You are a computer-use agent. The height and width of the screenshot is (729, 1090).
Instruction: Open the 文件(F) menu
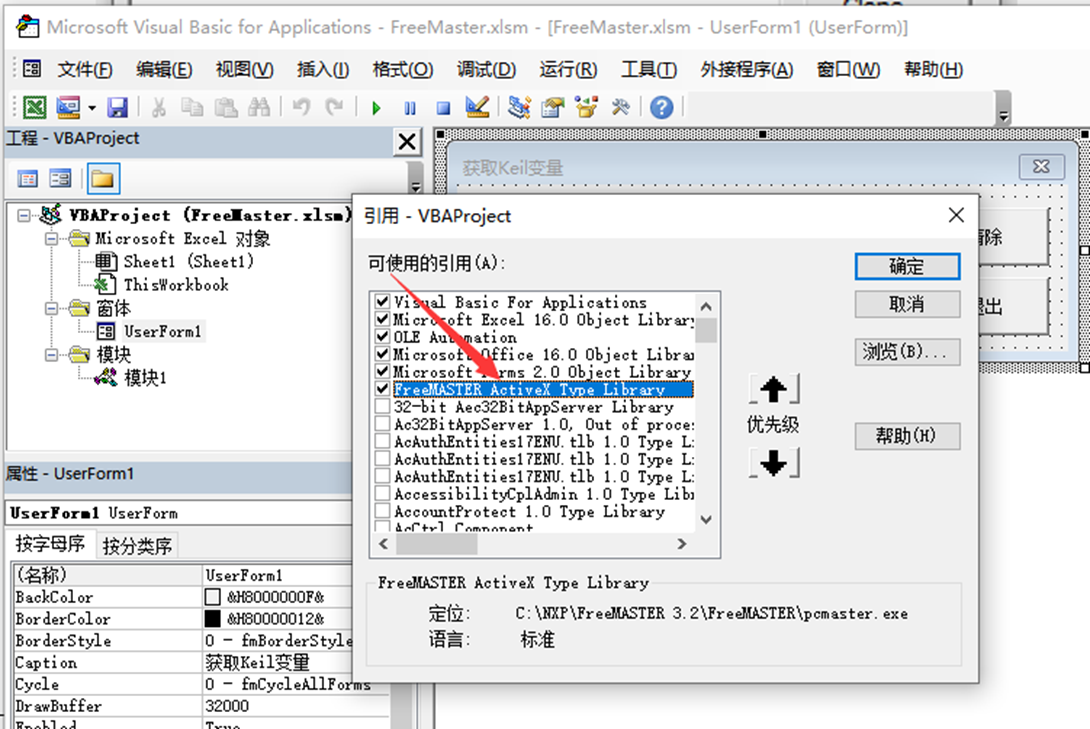[85, 69]
